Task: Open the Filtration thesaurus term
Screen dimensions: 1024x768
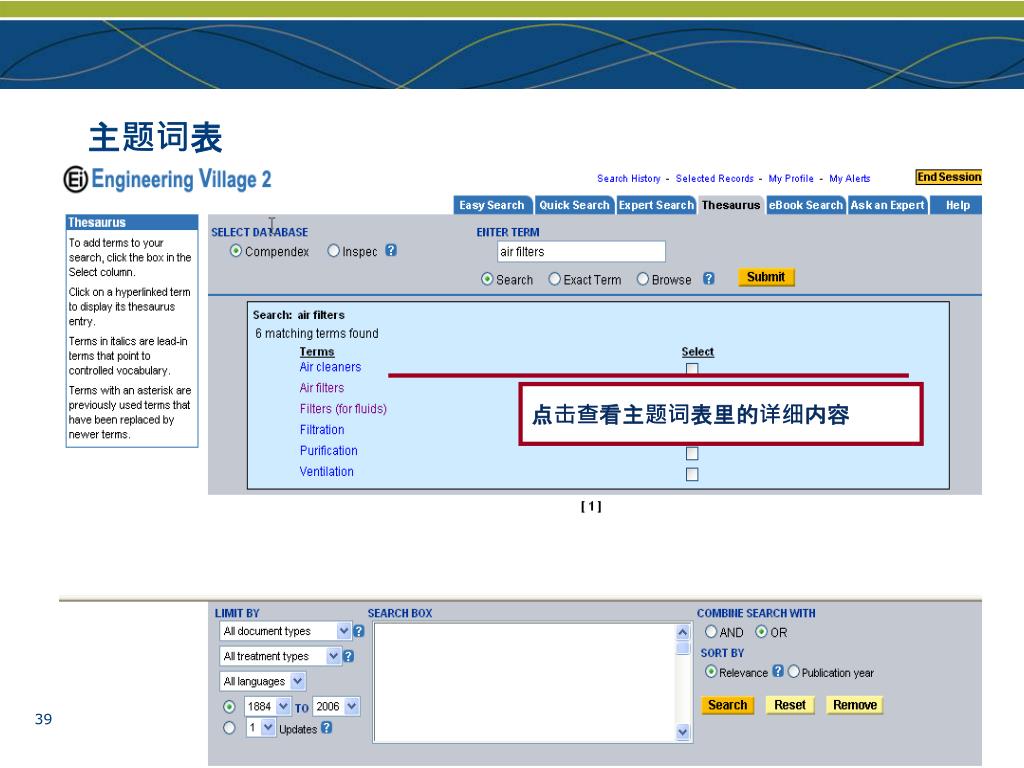Action: point(322,430)
